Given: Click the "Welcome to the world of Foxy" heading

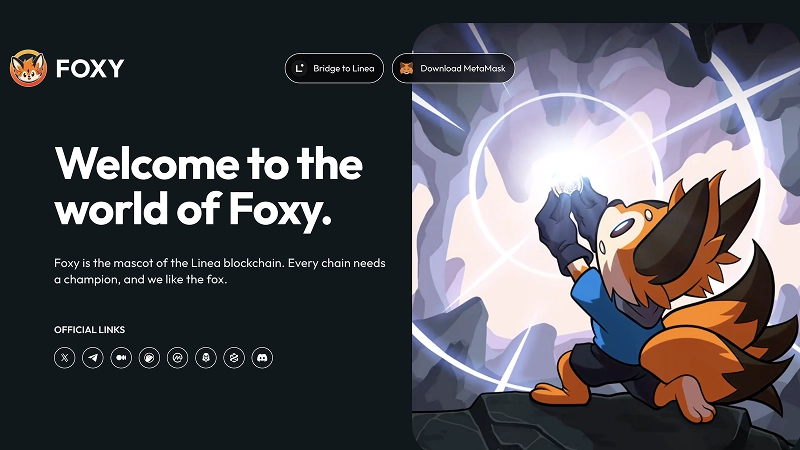Looking at the screenshot, I should click(209, 185).
